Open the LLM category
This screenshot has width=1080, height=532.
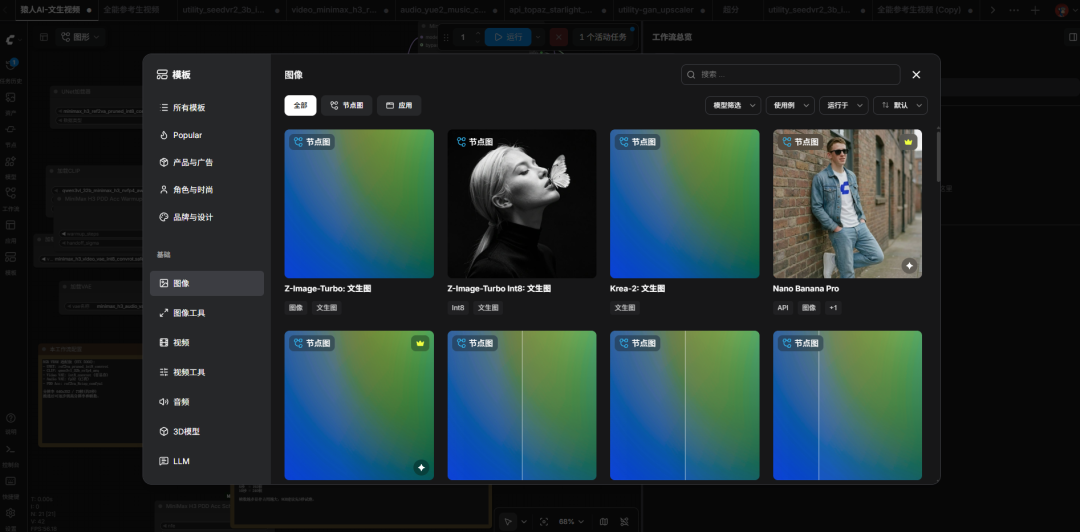(x=207, y=461)
